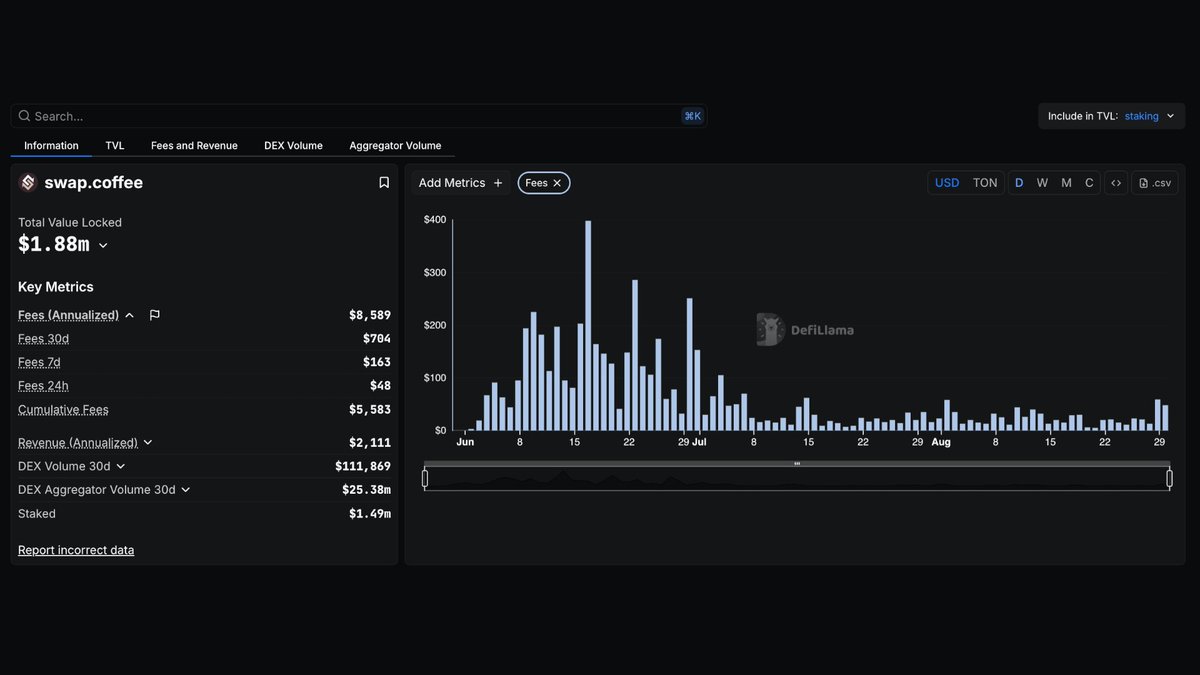Switch to the Information tab

point(51,146)
